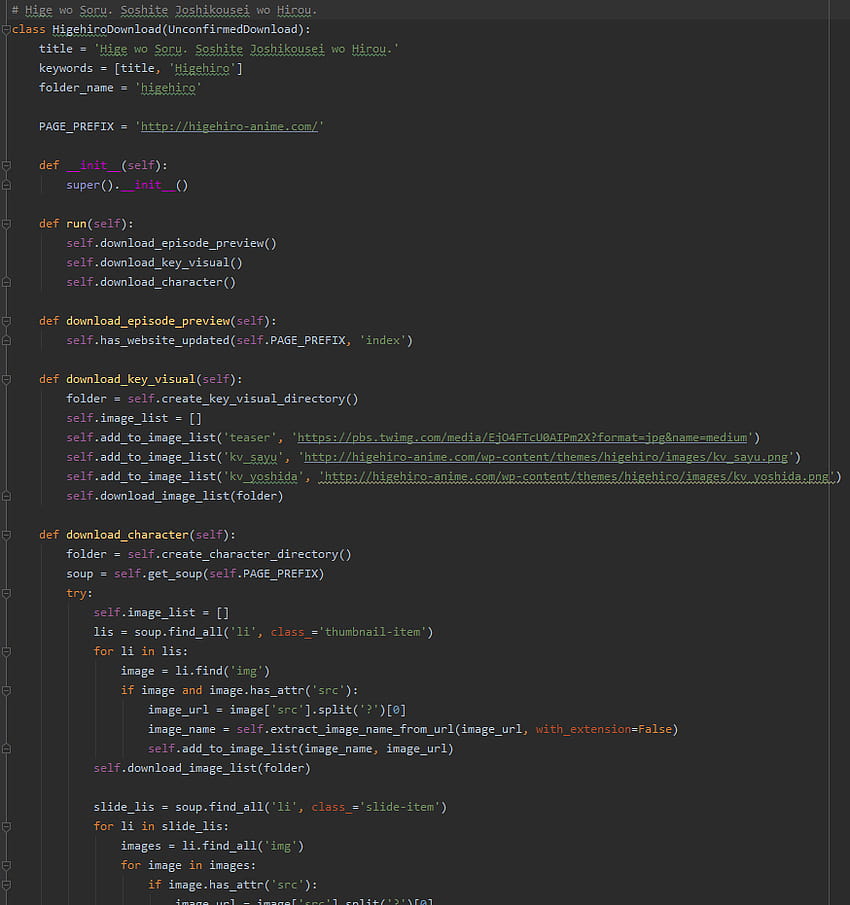
Task: Click self.download_episode_preview() call in run
Action: pyautogui.click(x=171, y=244)
